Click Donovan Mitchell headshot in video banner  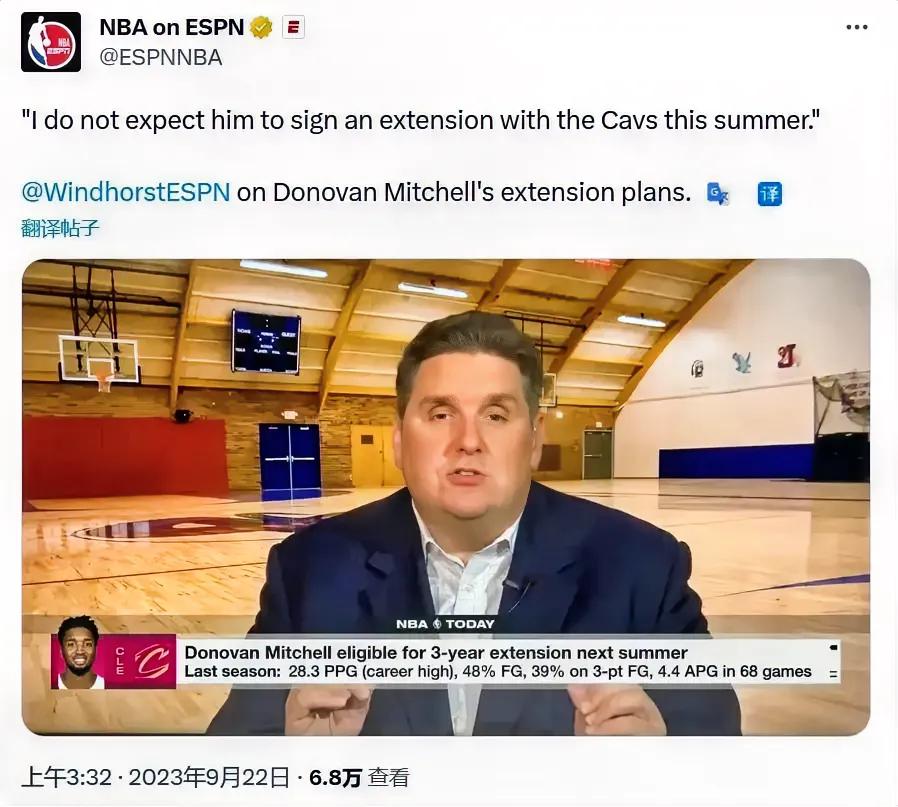point(78,653)
